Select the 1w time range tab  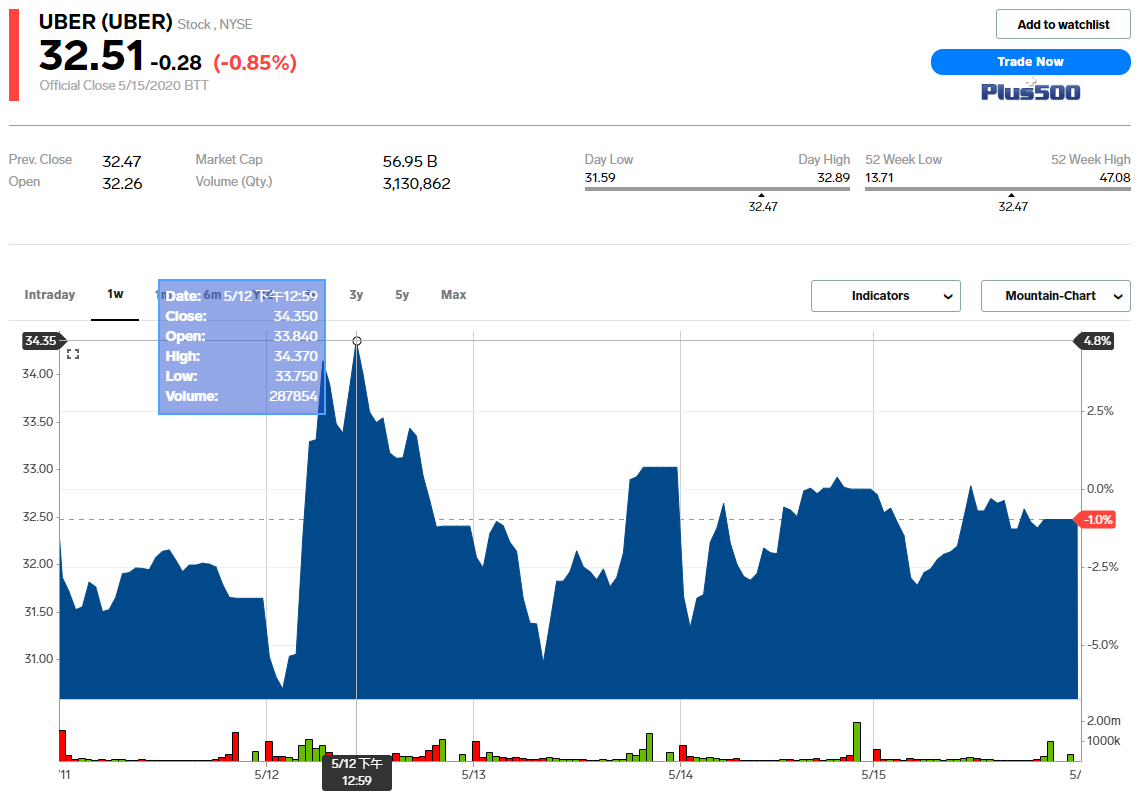click(115, 294)
